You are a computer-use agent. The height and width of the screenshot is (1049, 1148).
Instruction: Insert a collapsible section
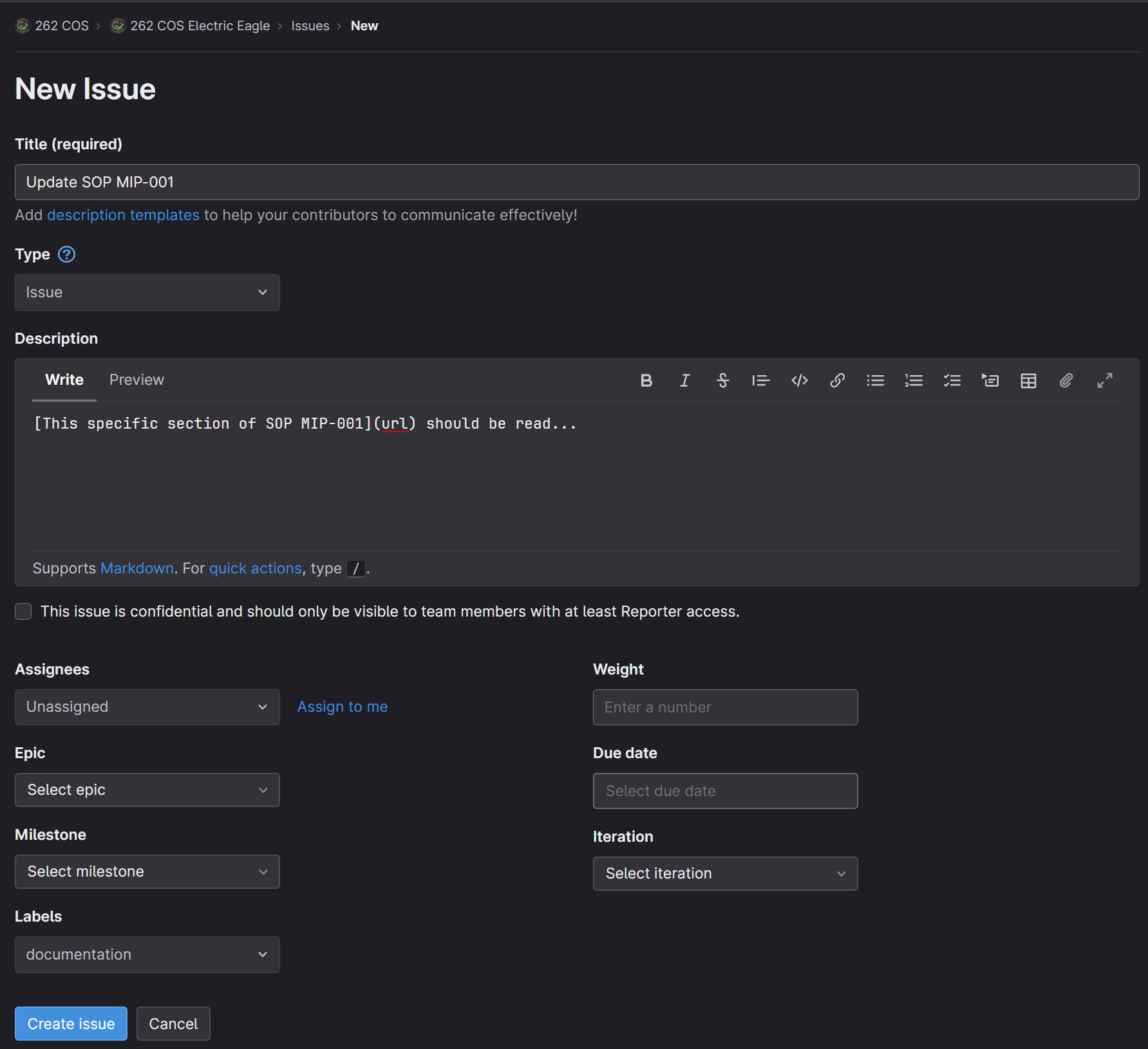(x=990, y=380)
